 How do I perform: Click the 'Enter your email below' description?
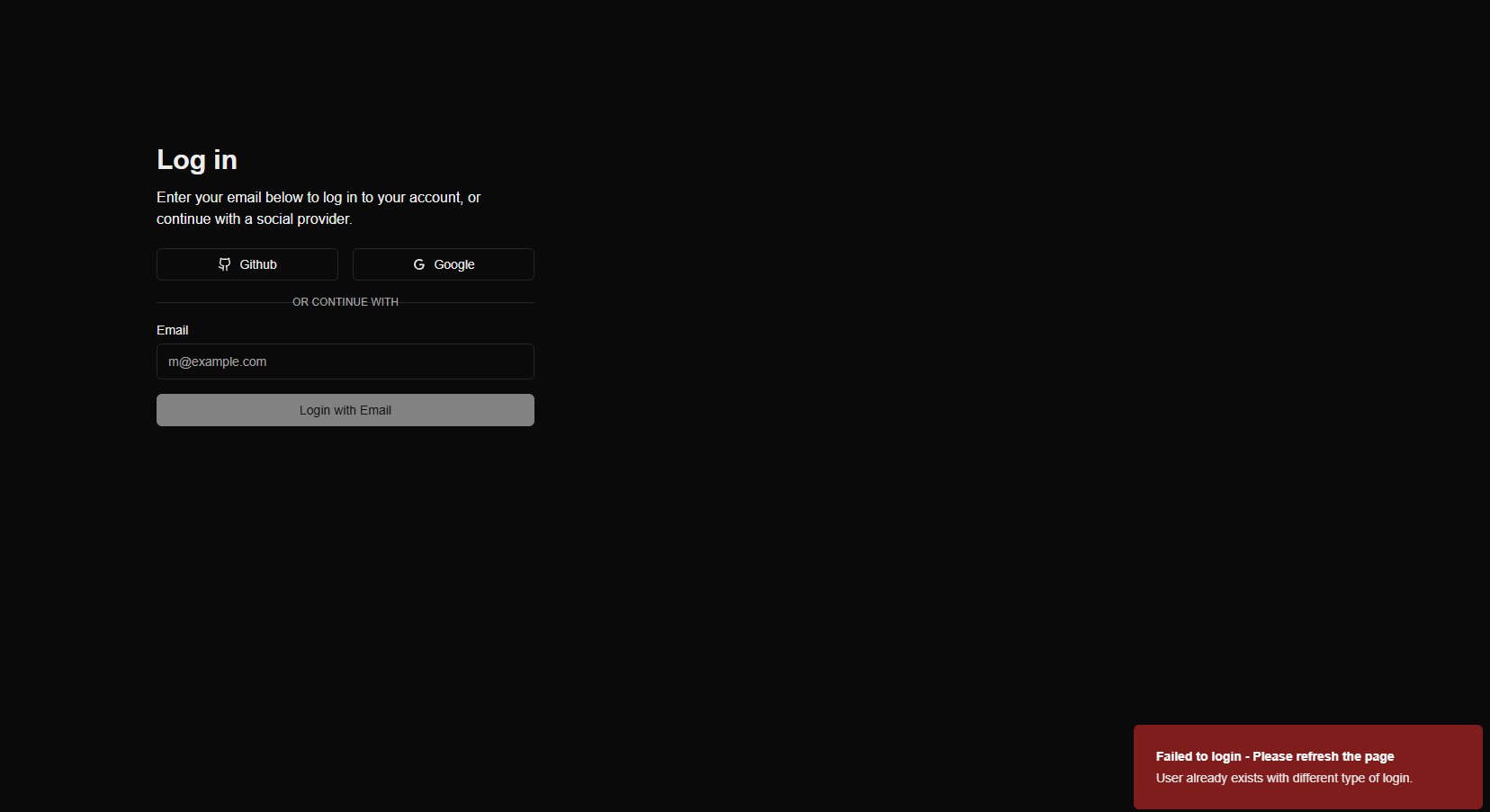click(x=319, y=208)
